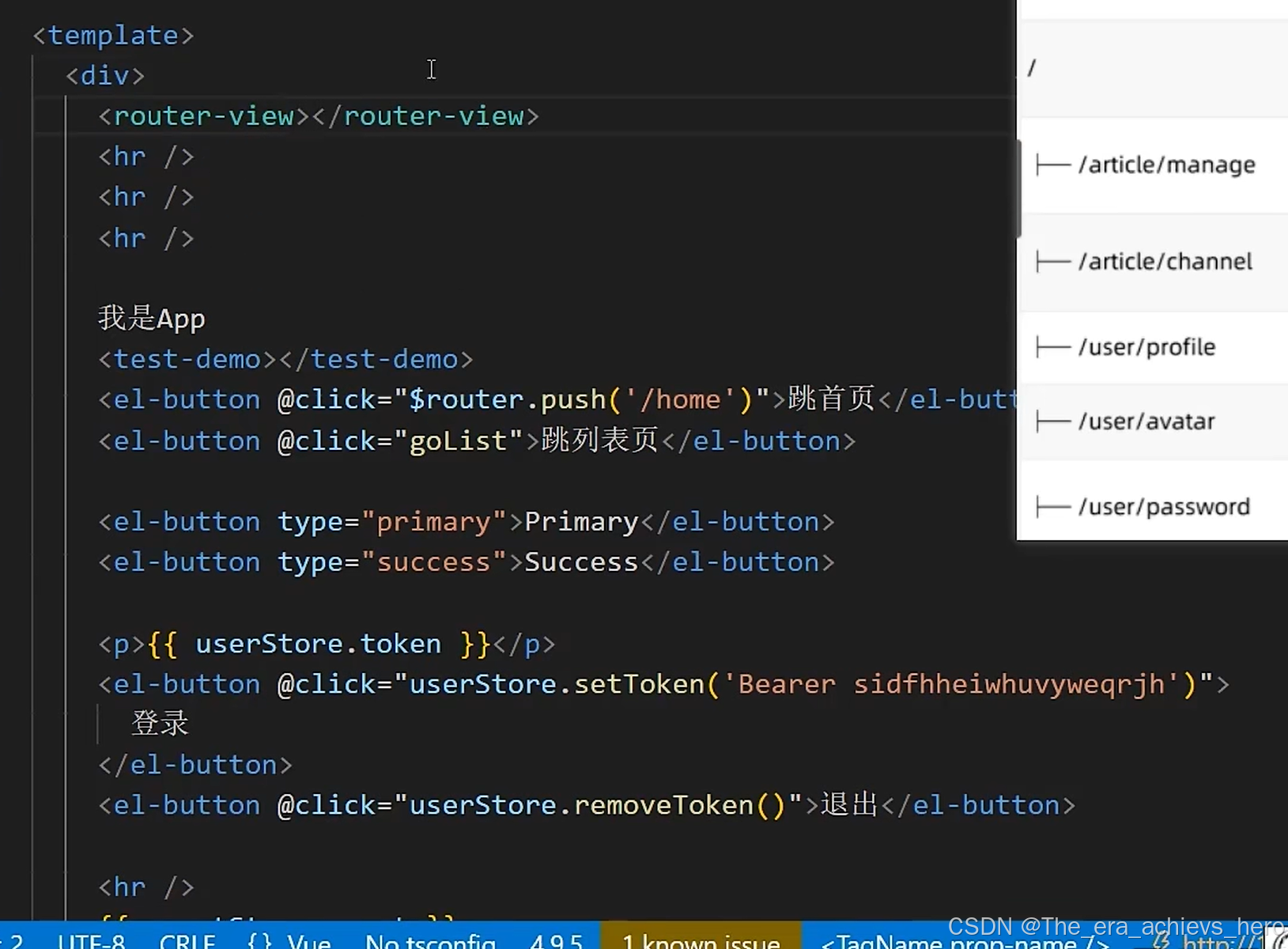Click the <test-demo></test-demo> line

tap(285, 360)
